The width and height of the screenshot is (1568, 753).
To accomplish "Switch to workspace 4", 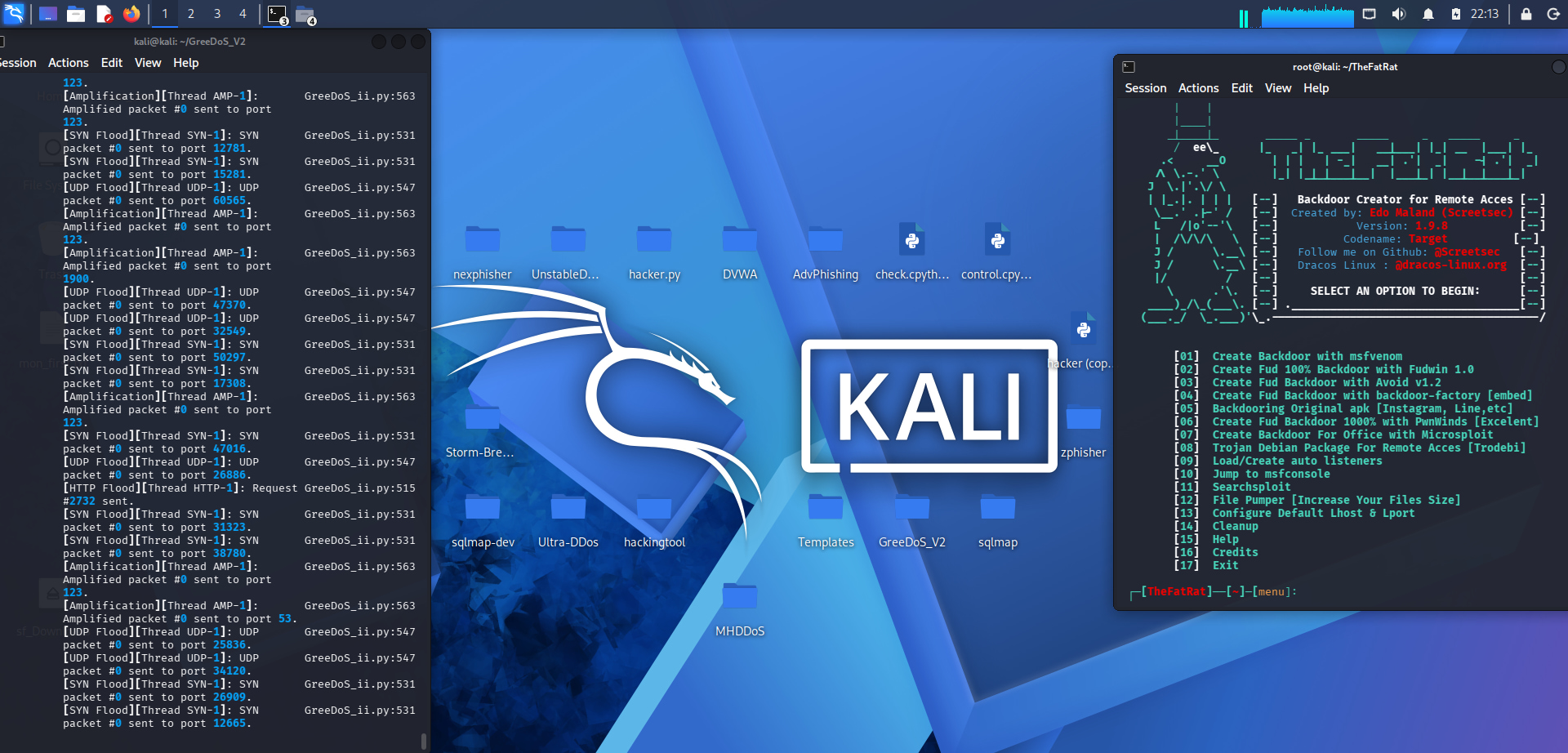I will 243,14.
